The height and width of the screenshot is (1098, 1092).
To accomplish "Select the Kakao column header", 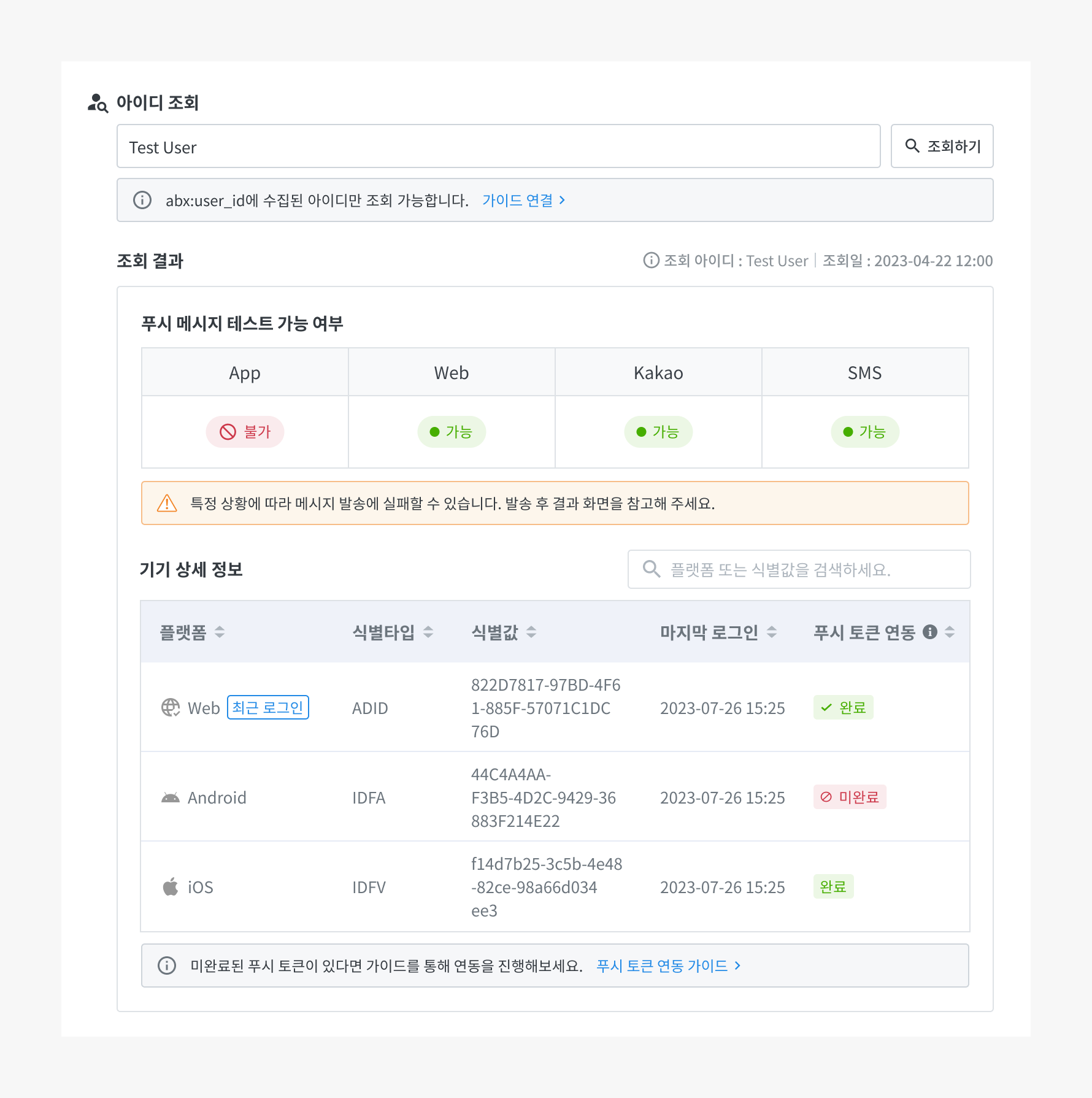I will point(658,372).
